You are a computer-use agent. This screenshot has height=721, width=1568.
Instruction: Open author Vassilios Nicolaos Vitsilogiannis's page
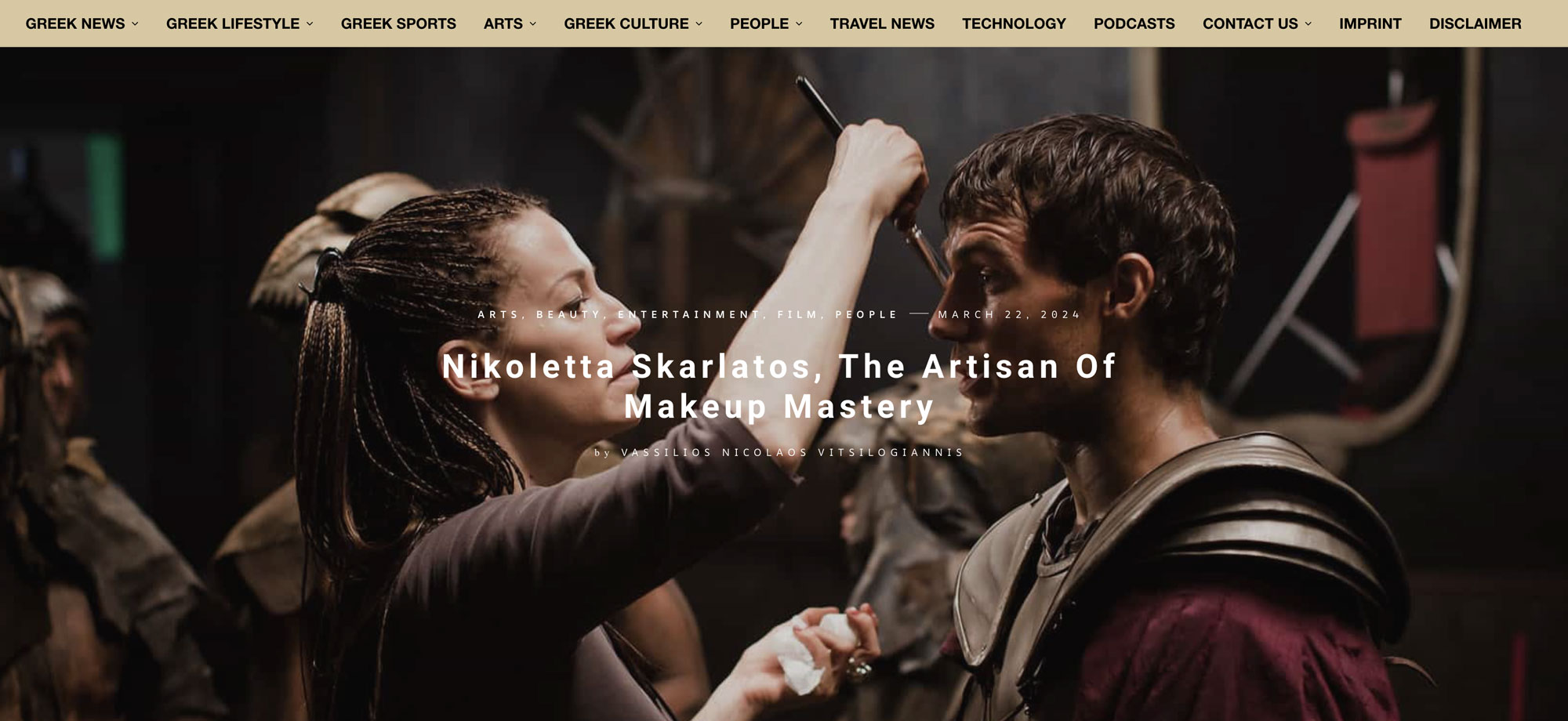tap(792, 452)
